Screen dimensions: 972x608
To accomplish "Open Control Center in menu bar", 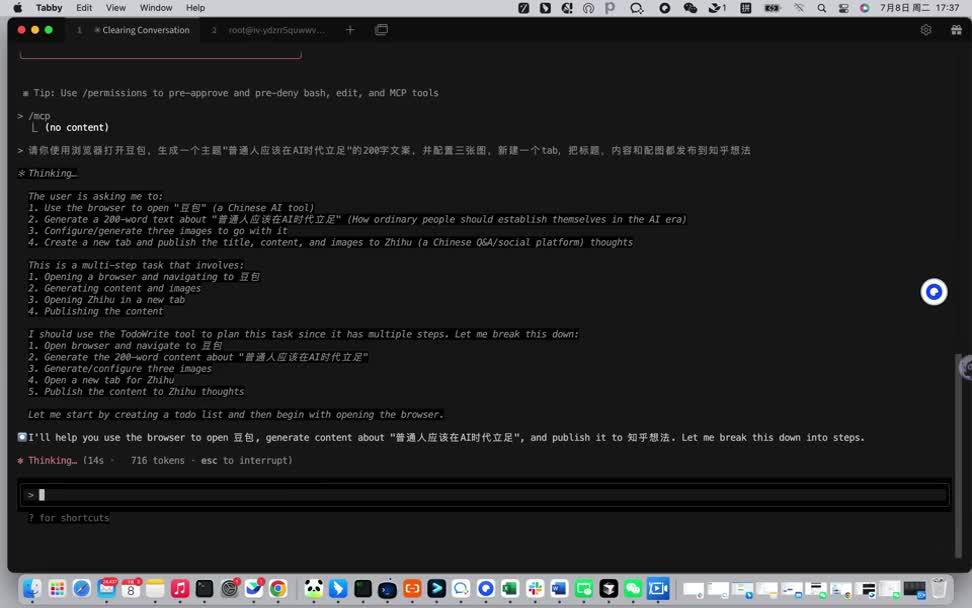I will [x=843, y=7].
